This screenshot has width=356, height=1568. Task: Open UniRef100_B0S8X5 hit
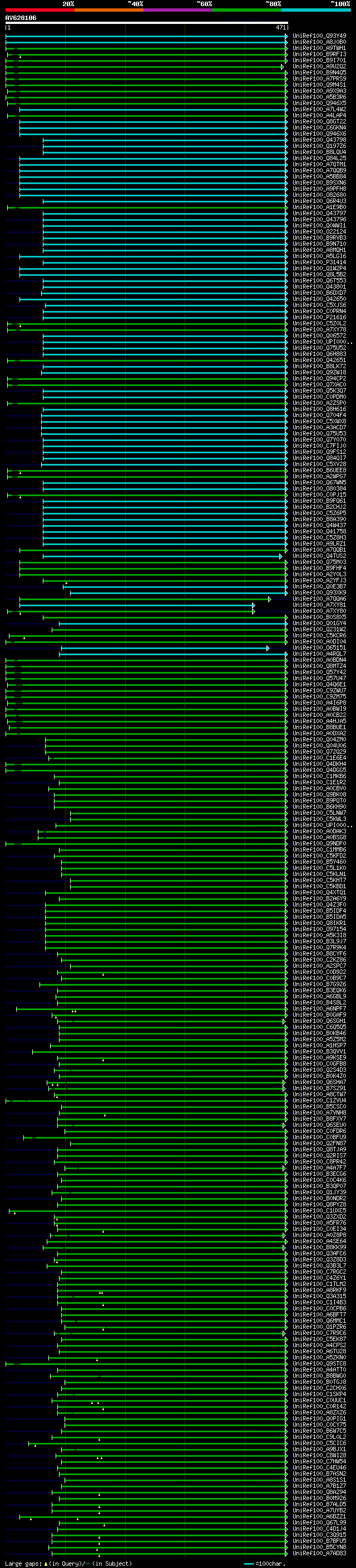click(x=319, y=617)
